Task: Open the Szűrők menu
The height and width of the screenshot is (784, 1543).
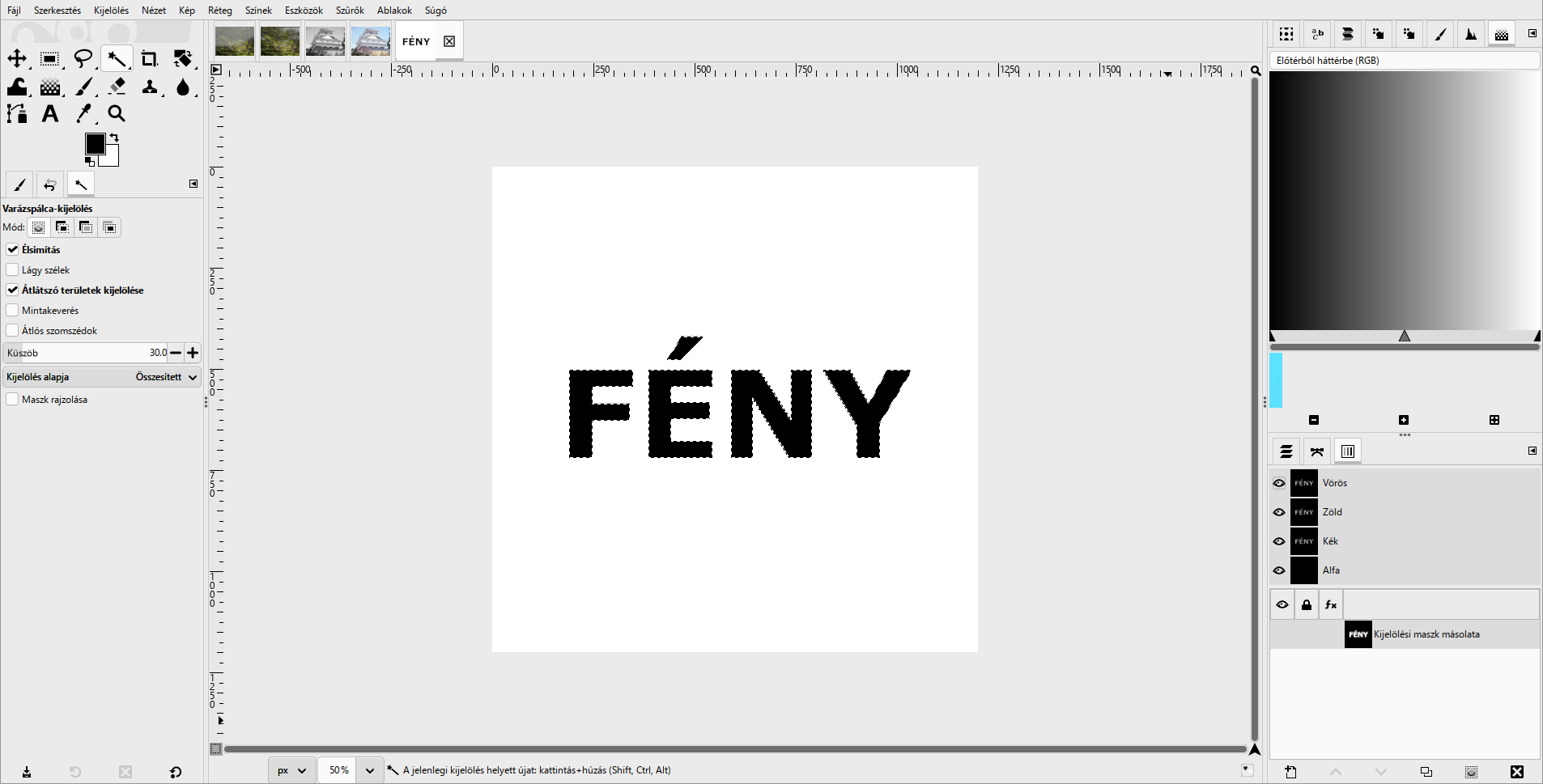Action: coord(350,11)
